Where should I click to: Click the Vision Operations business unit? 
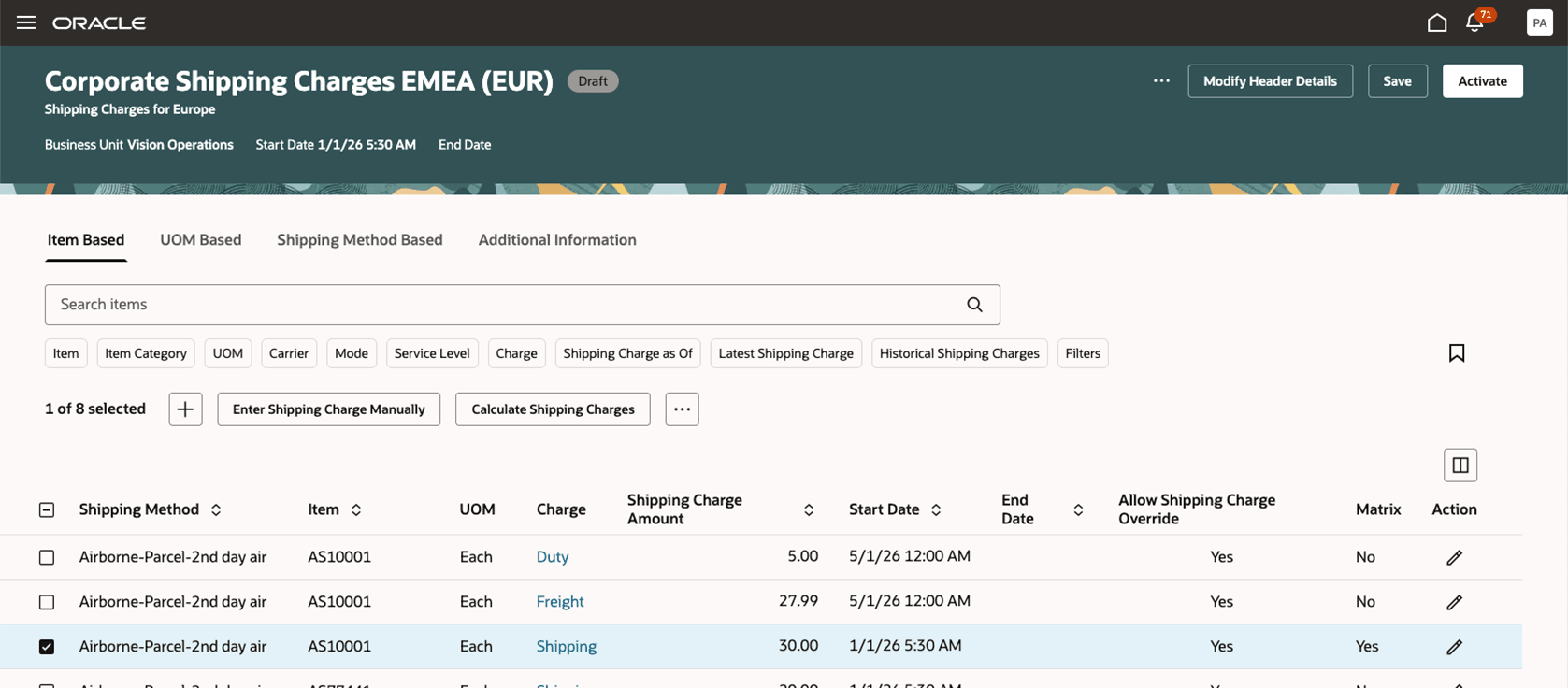pyautogui.click(x=180, y=145)
